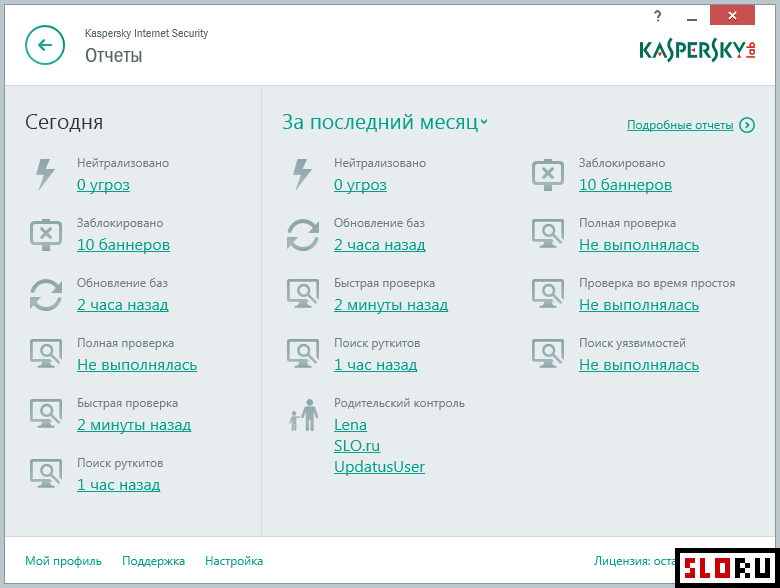Click the update arrows icon in the monthly report

302,235
